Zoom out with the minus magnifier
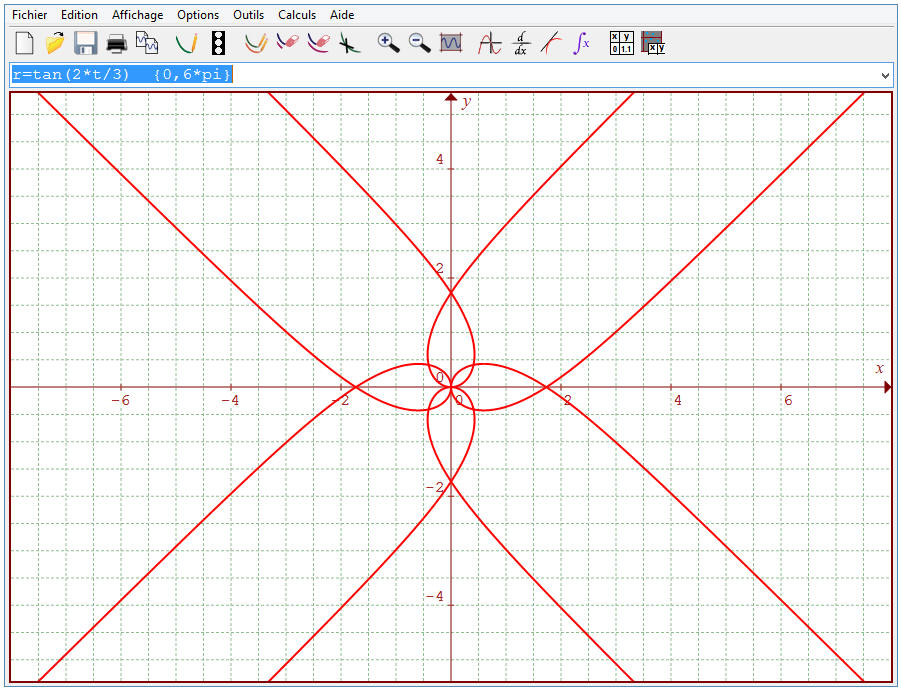 pyautogui.click(x=419, y=43)
